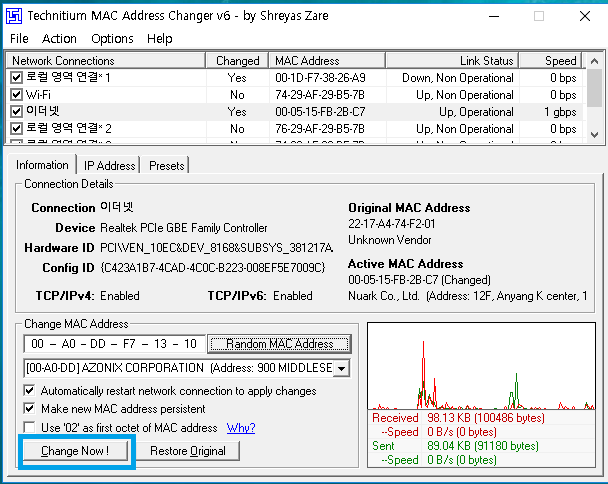Switch to the IP Address tab
Image resolution: width=608 pixels, height=484 pixels.
[109, 166]
